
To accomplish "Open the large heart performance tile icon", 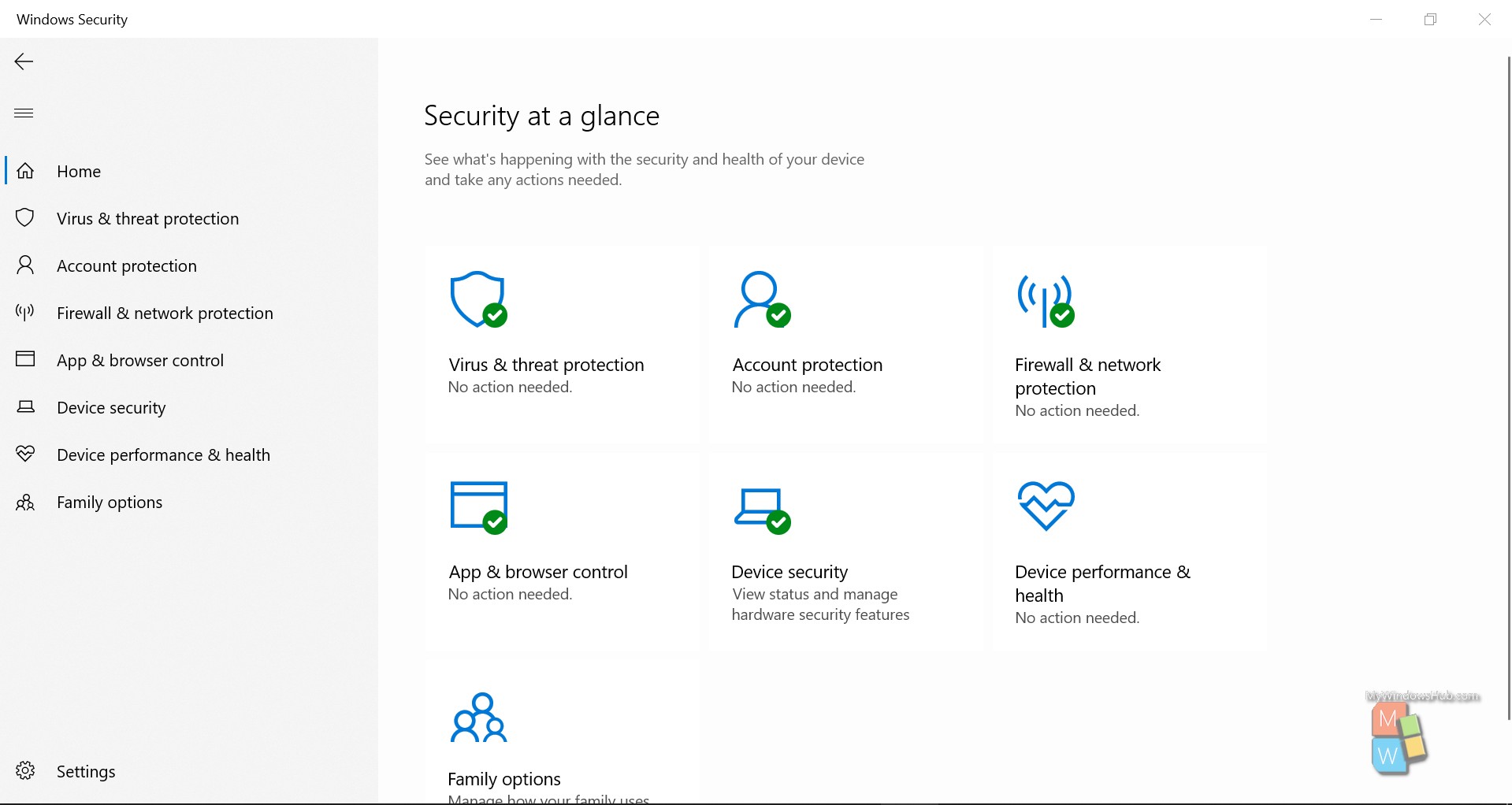I will tap(1046, 506).
